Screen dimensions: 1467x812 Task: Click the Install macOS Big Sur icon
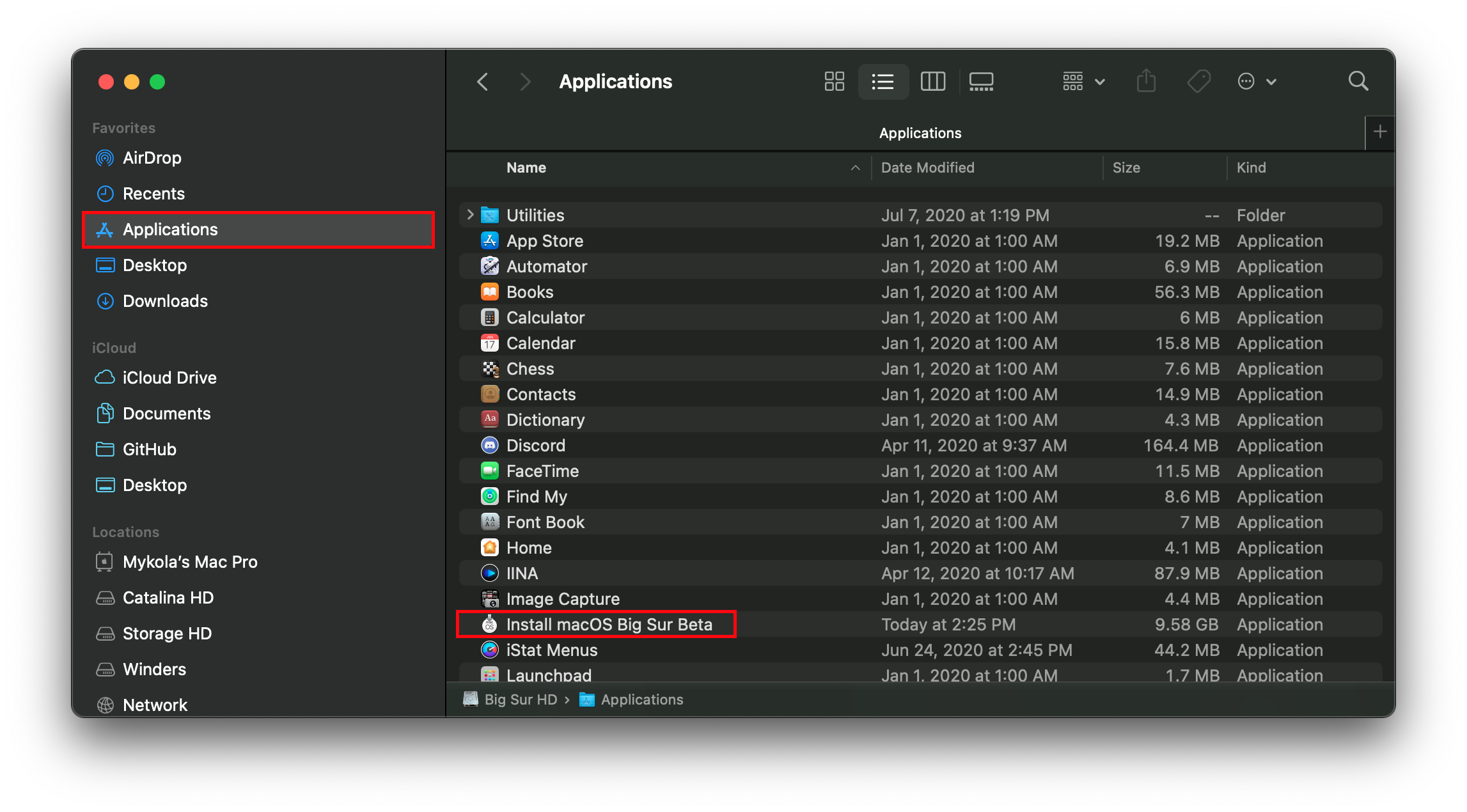coord(490,624)
